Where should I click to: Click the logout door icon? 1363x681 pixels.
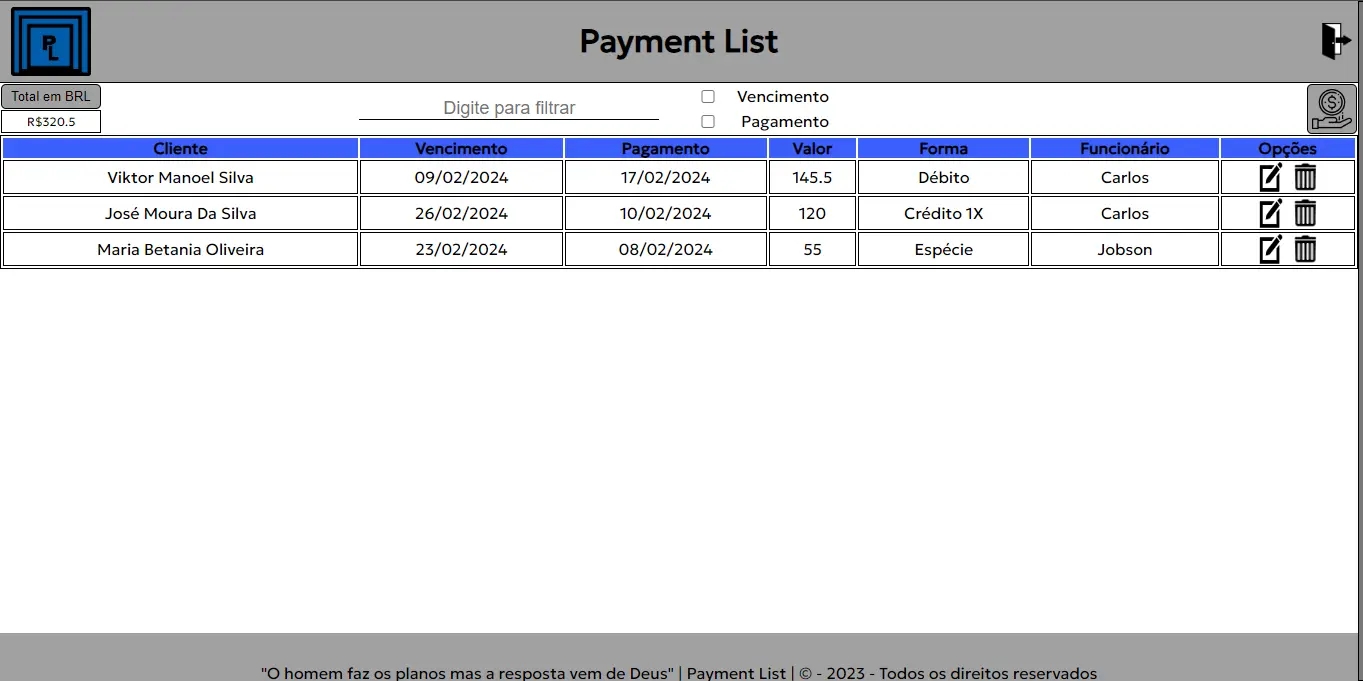coord(1336,41)
